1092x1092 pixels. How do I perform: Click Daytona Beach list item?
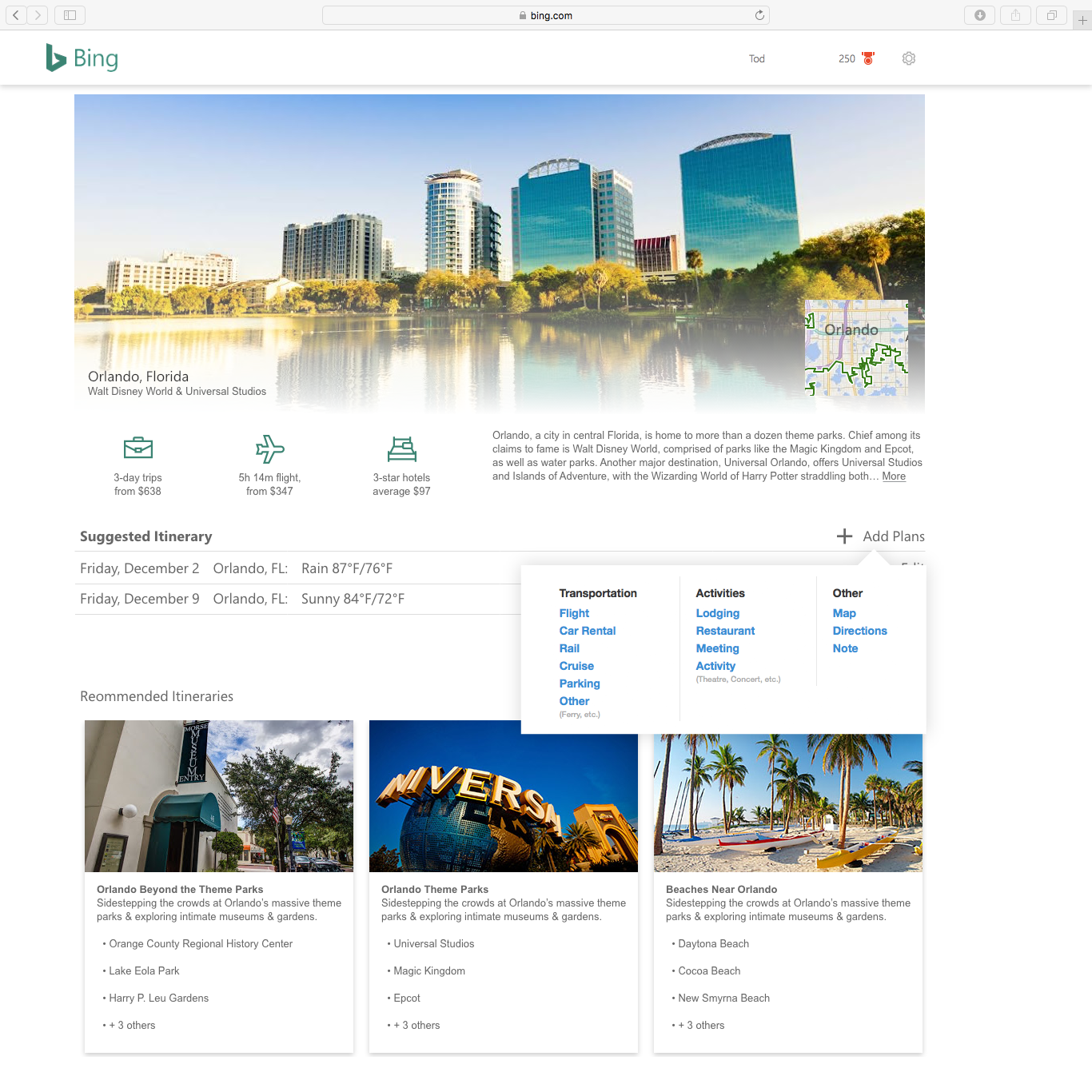click(714, 944)
